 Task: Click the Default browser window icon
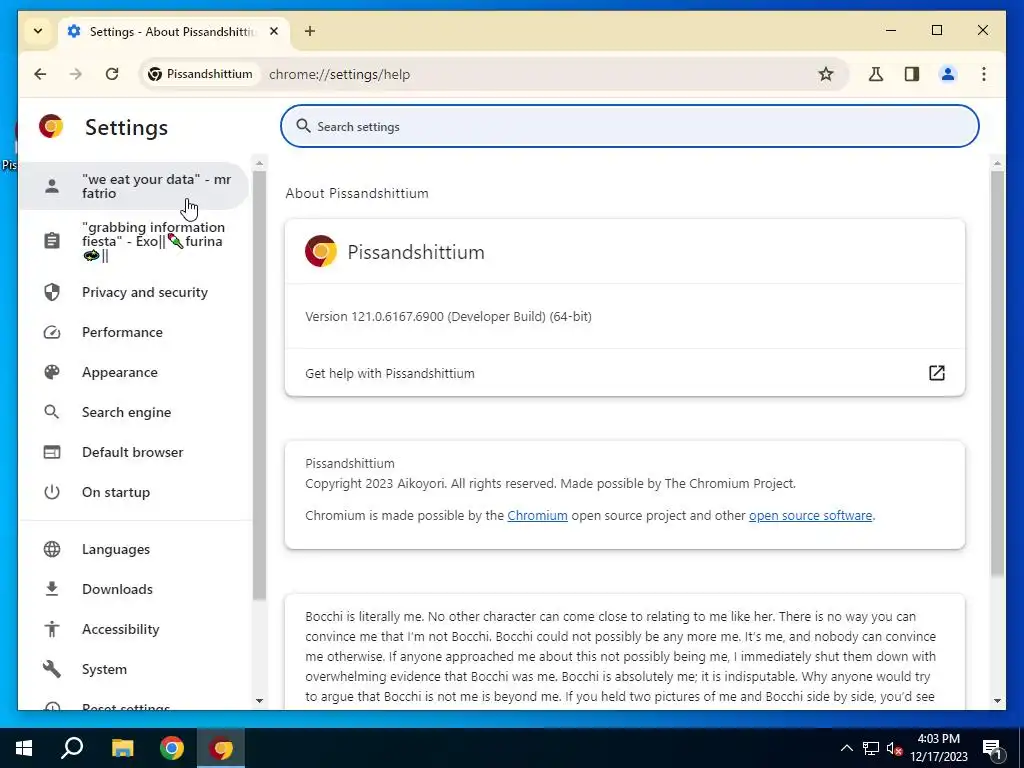pos(52,452)
